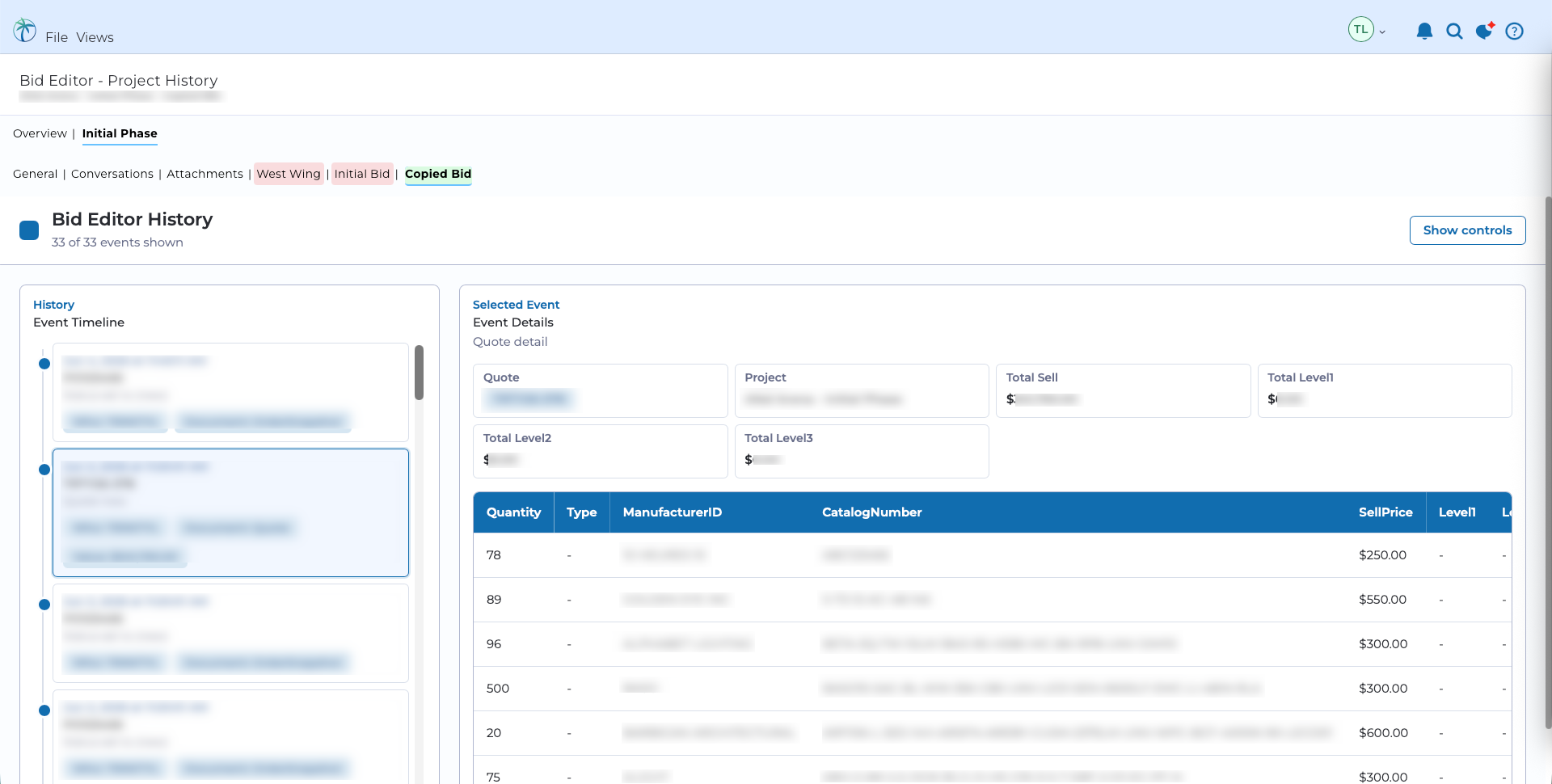
Task: Expand the user account dropdown arrow
Action: tap(1382, 32)
